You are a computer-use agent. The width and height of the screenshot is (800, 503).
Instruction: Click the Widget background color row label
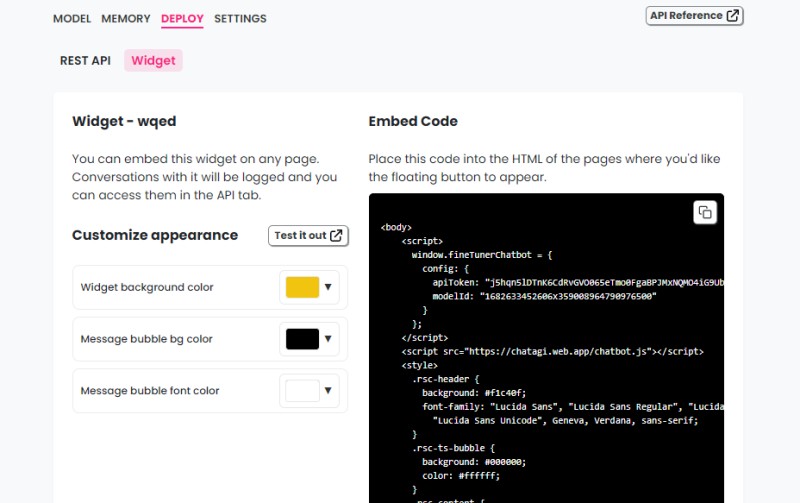147,287
